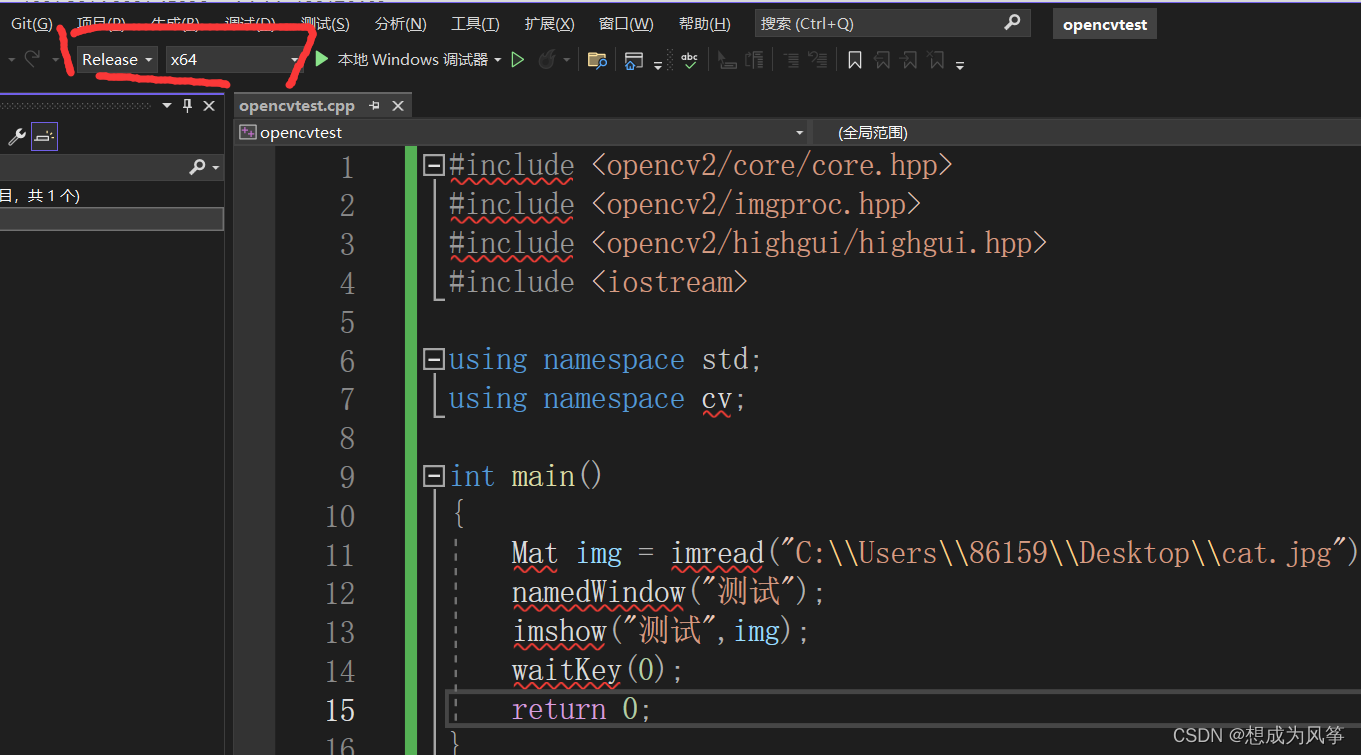1361x755 pixels.
Task: Open the left panel window options arrow
Action: point(166,105)
